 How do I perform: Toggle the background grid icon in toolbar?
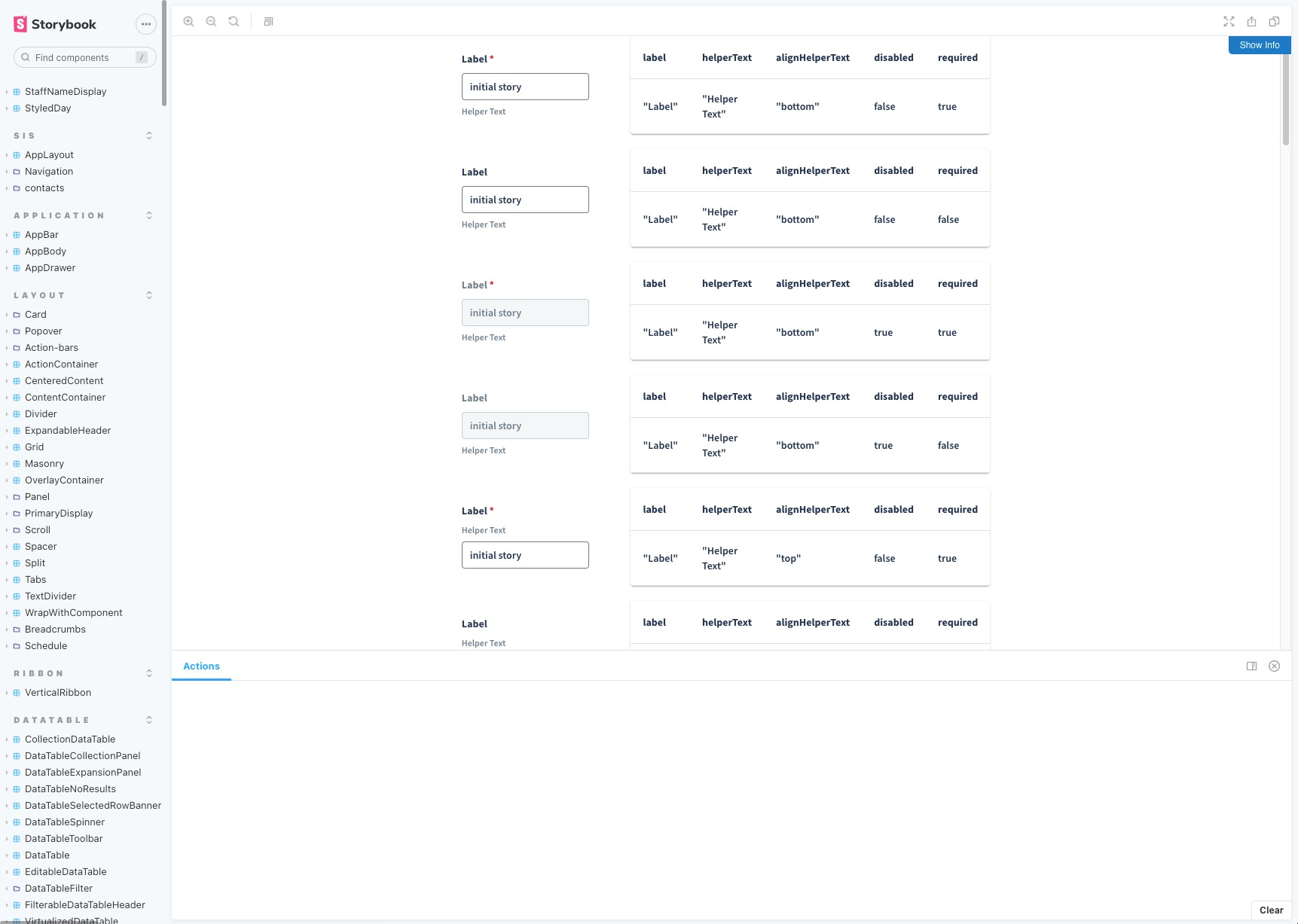tap(268, 22)
